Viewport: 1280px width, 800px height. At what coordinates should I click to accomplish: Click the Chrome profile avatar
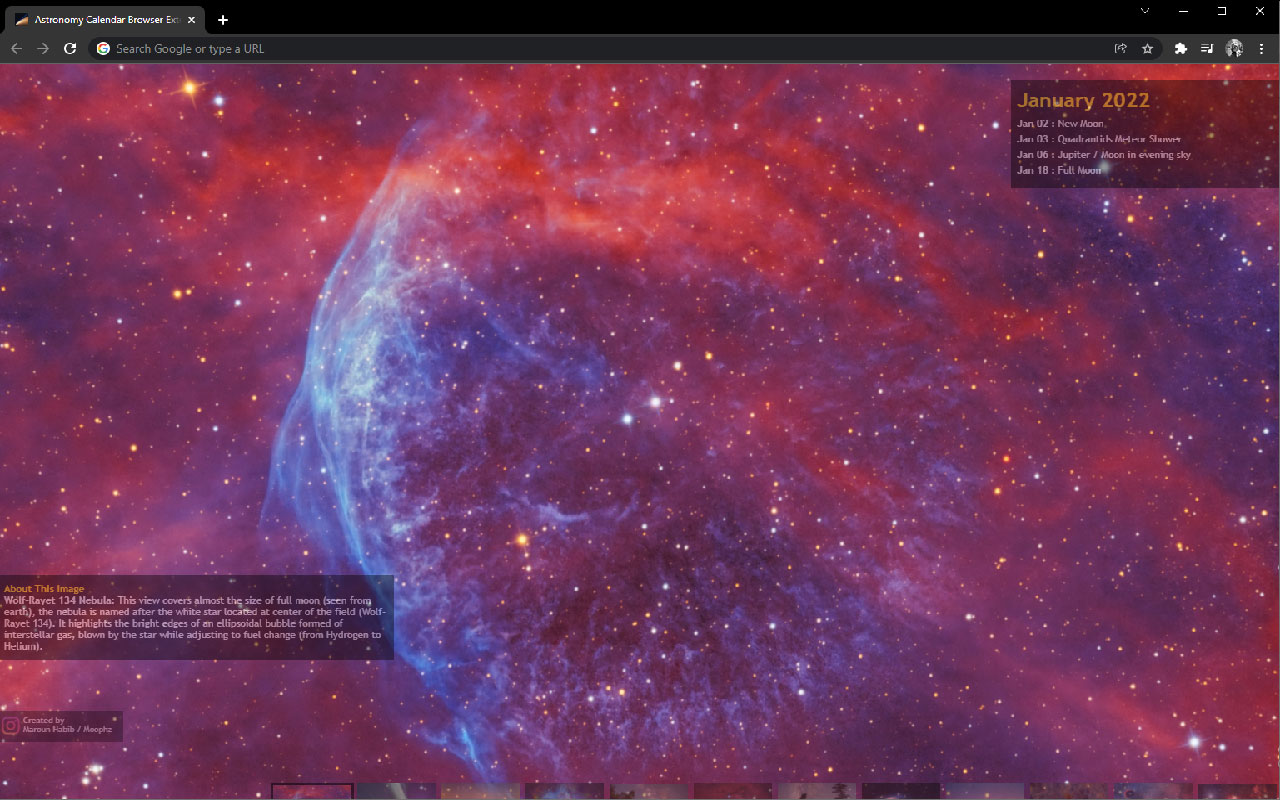click(x=1234, y=48)
